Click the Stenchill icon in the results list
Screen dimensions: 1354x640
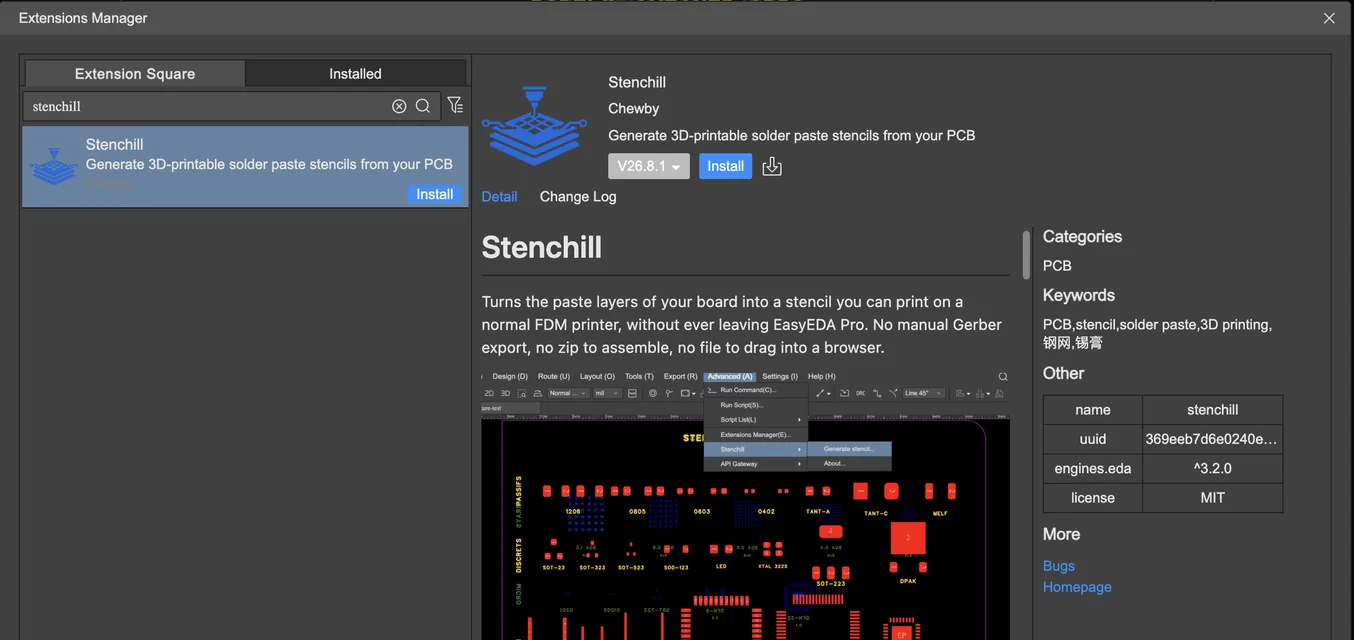[53, 166]
